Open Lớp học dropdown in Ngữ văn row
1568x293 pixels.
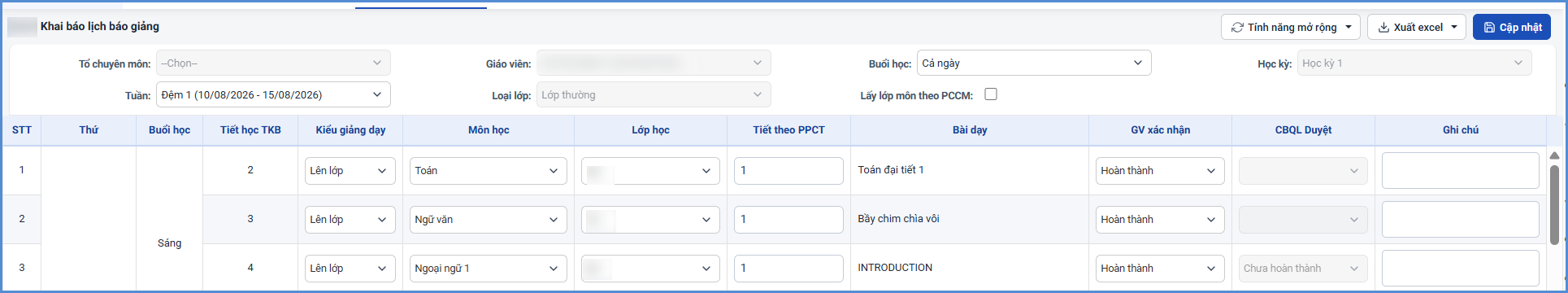[650, 220]
